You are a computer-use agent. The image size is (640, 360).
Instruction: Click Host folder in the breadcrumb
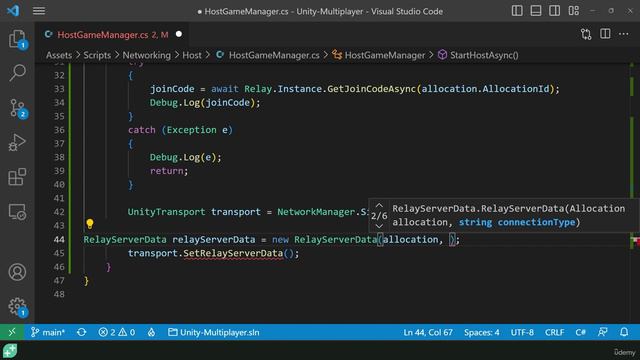click(x=192, y=55)
